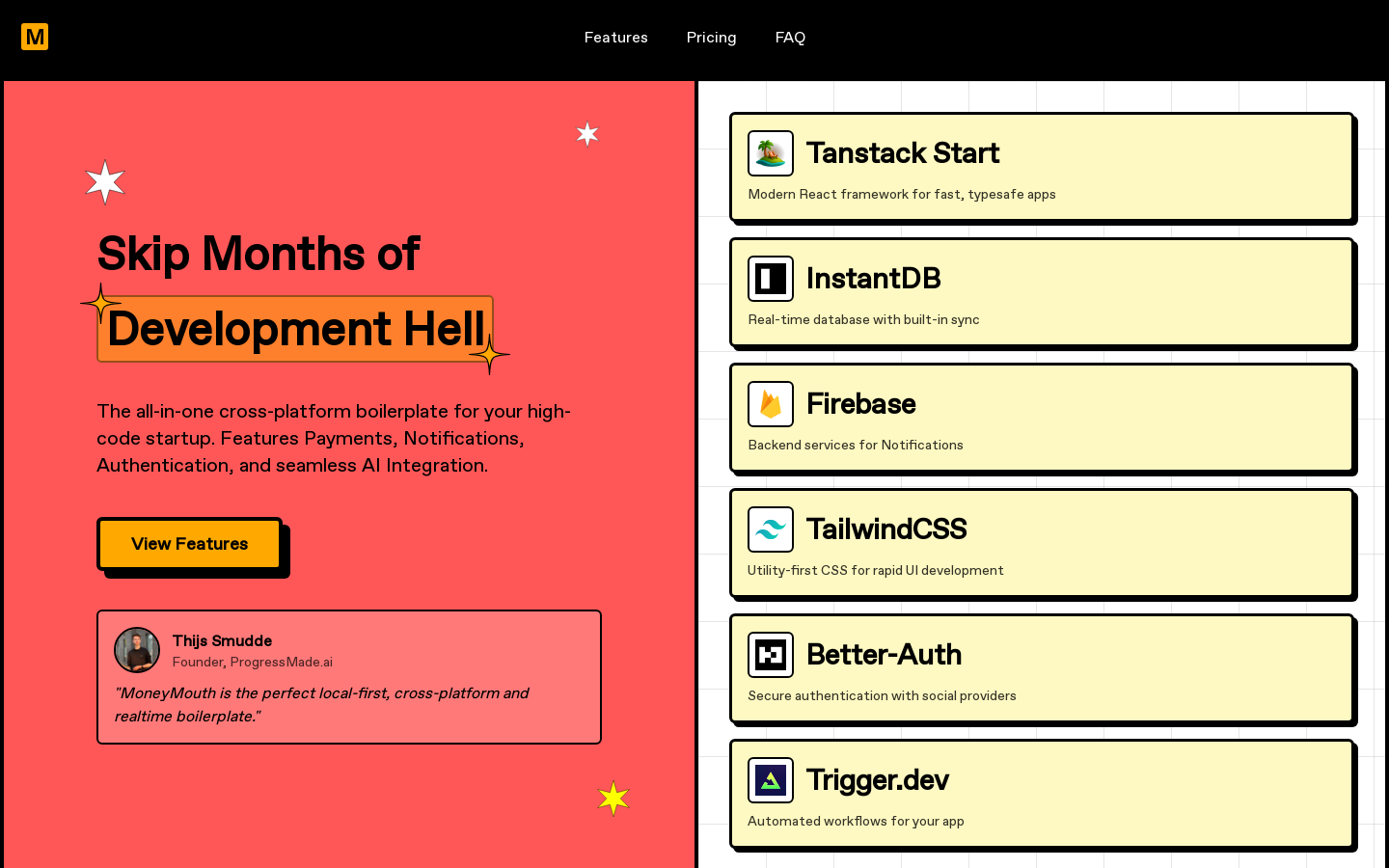Open the Features nav item

[615, 38]
